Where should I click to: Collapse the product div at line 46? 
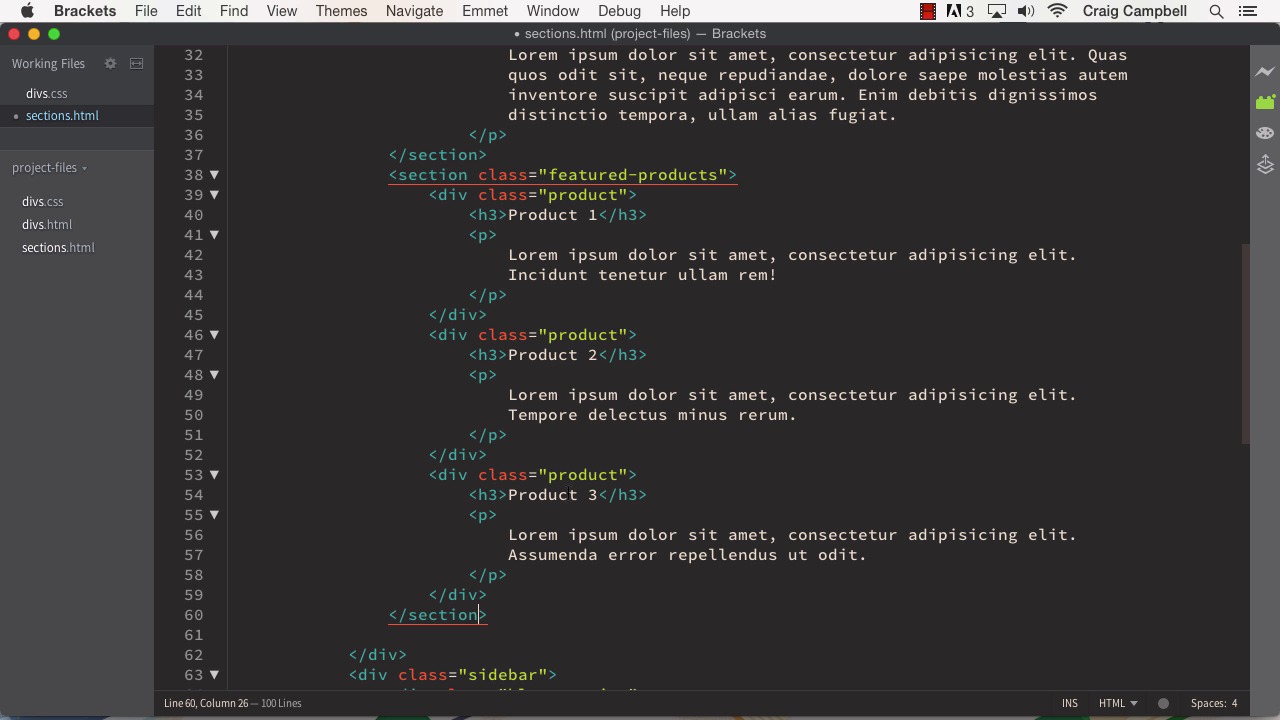point(214,335)
